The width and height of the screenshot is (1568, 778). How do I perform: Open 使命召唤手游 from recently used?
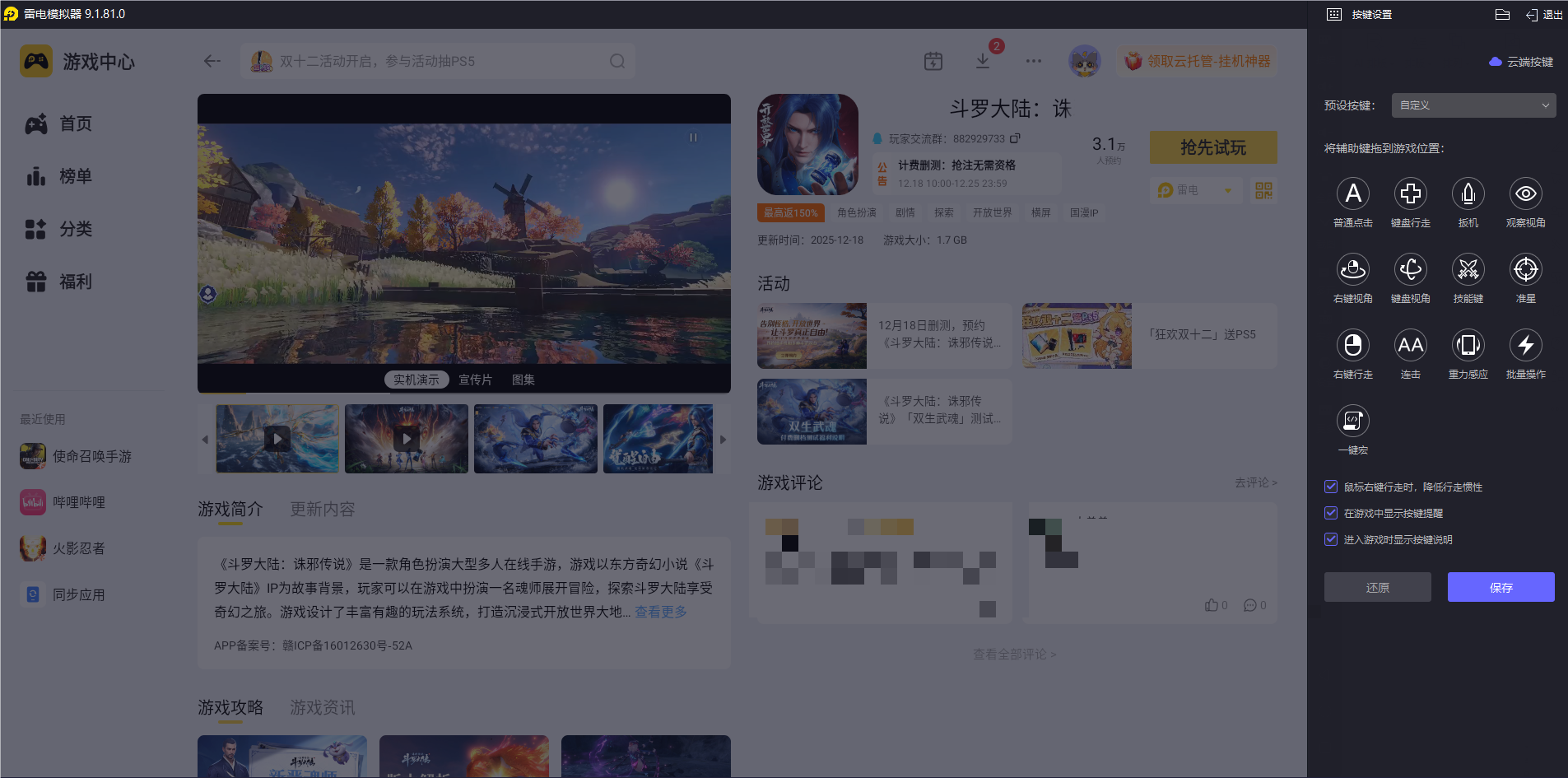click(x=77, y=456)
